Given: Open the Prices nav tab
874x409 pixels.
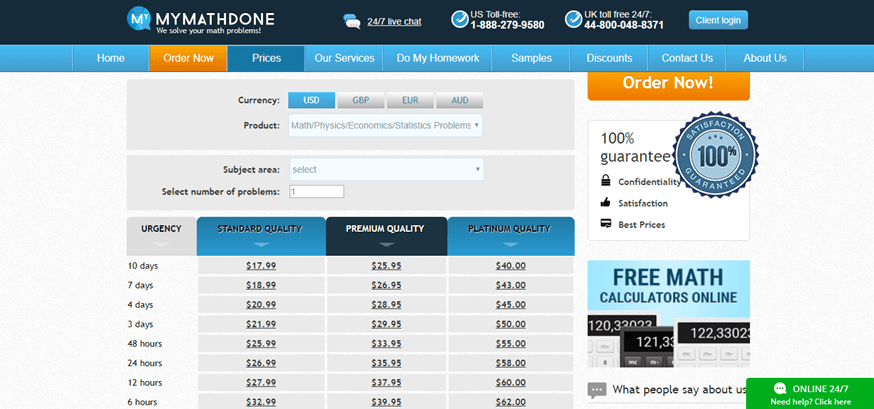Looking at the screenshot, I should [x=266, y=58].
